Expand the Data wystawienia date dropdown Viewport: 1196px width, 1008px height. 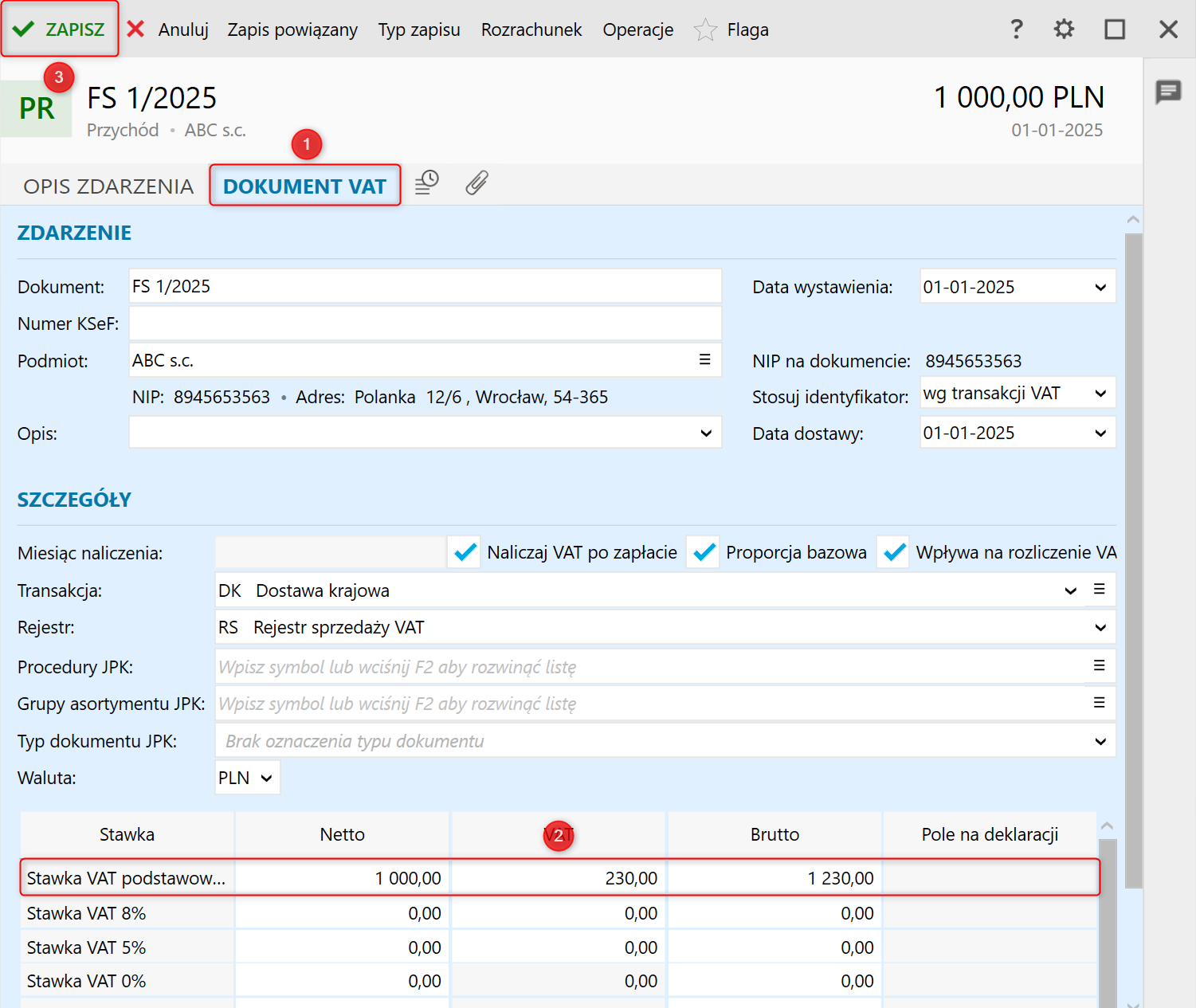click(1100, 288)
